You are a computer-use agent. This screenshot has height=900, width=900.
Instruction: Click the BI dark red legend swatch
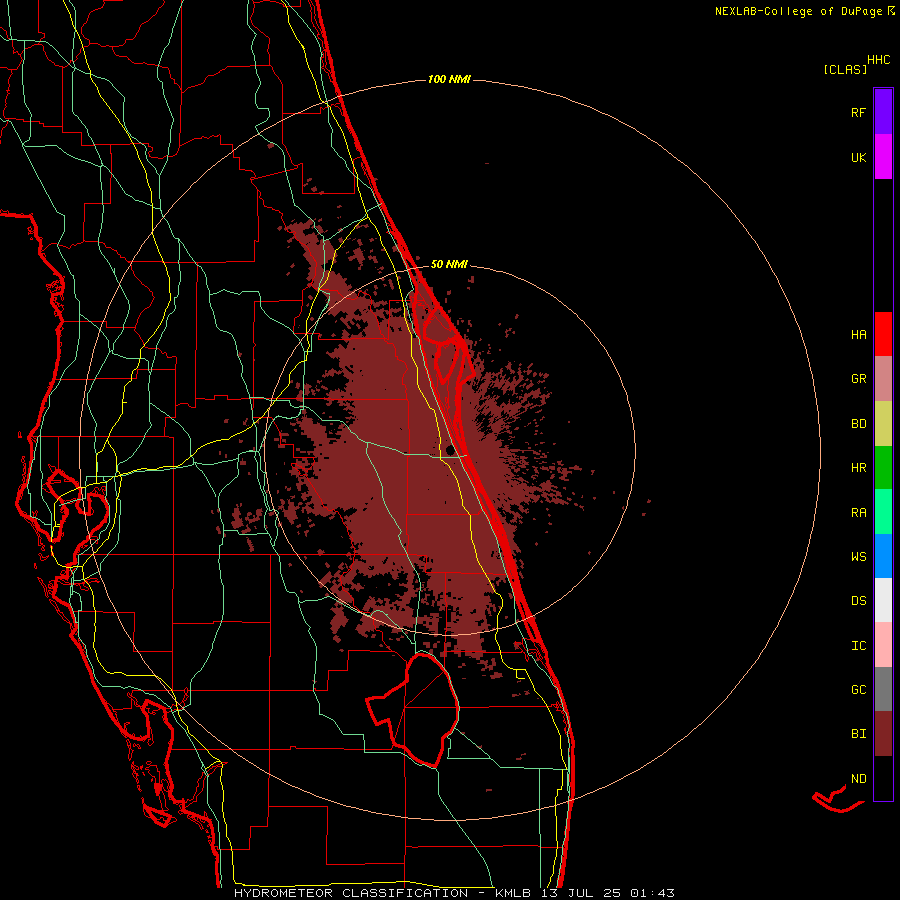(x=883, y=734)
